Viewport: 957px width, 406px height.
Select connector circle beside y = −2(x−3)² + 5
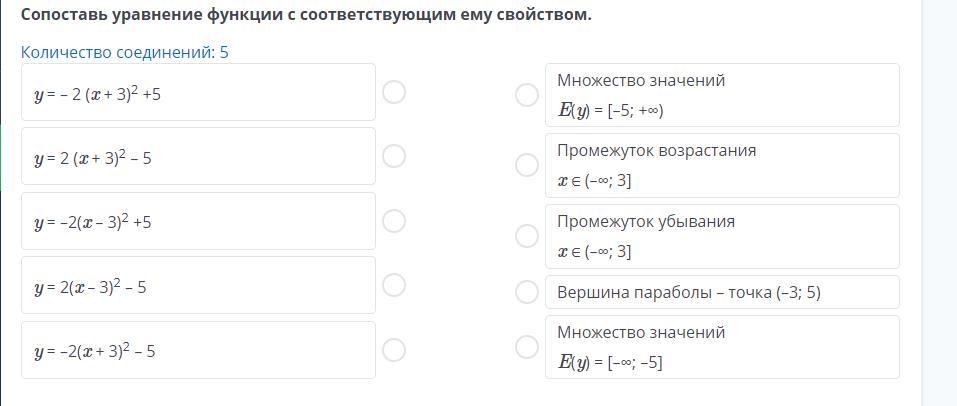pyautogui.click(x=394, y=221)
